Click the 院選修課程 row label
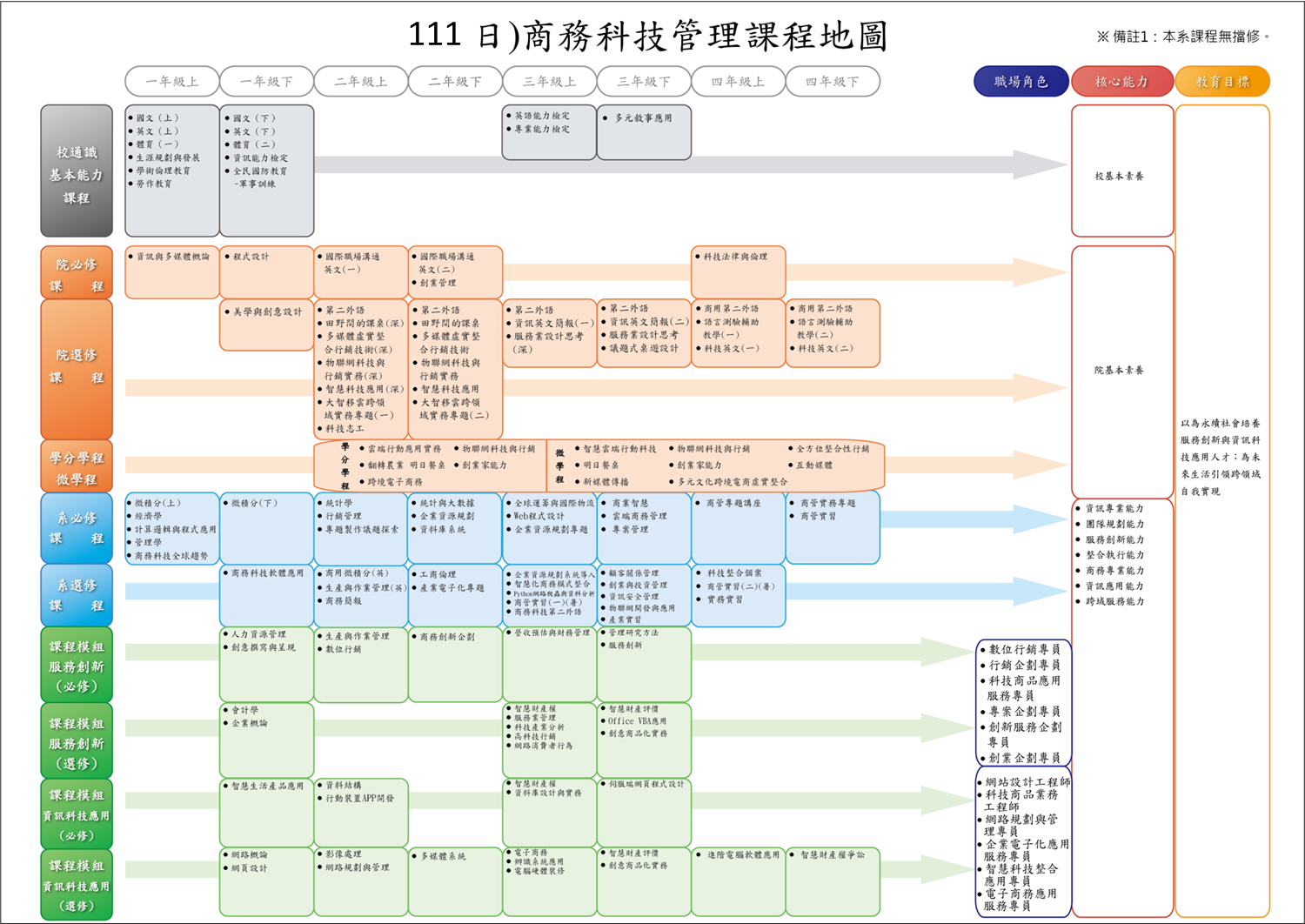The width and height of the screenshot is (1305, 924). [77, 369]
